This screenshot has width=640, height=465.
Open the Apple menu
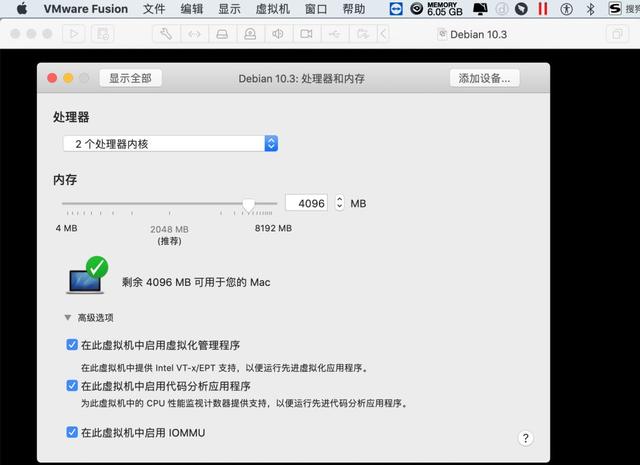[x=22, y=9]
